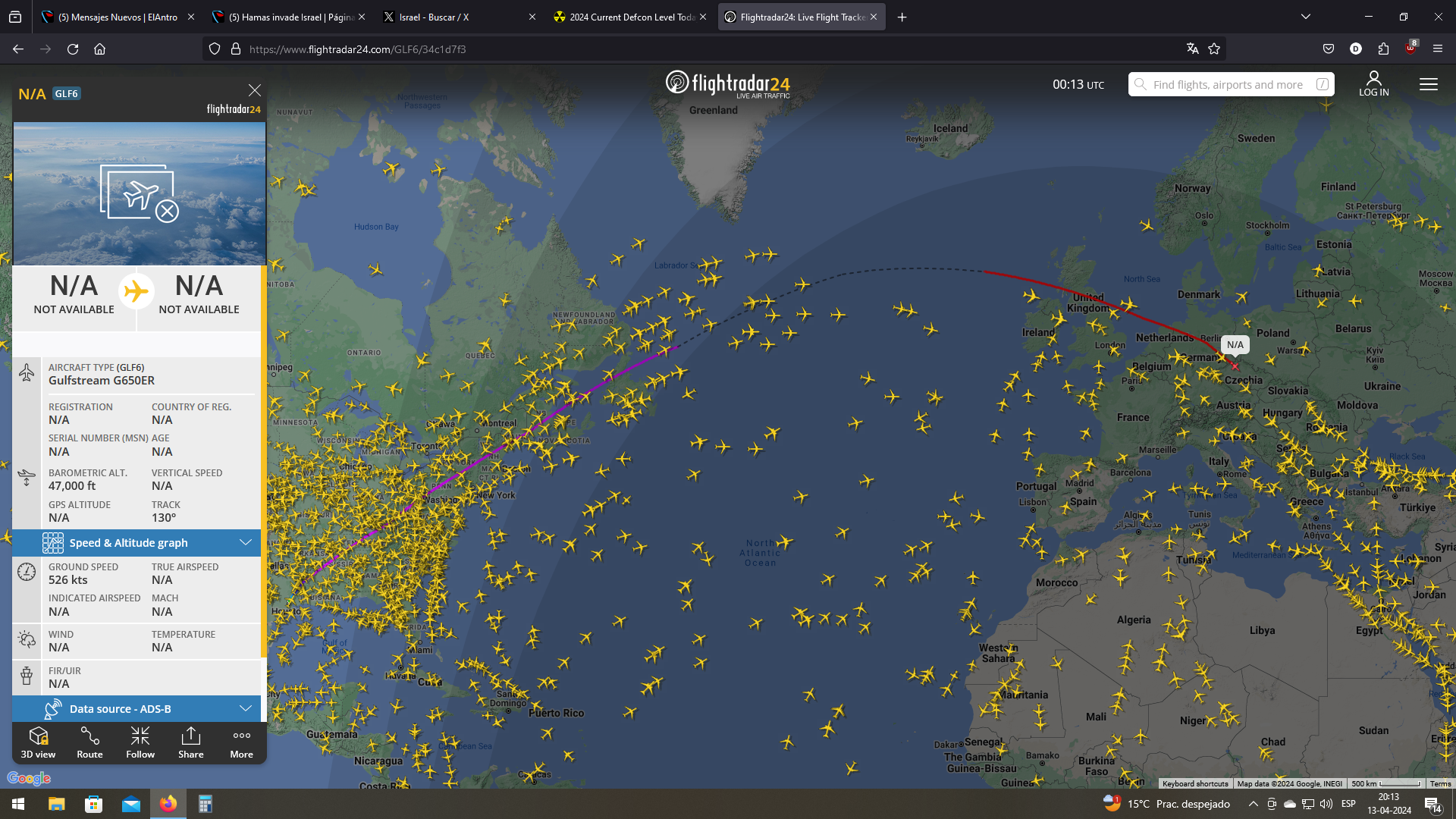
Task: Open the browser Extensions icon
Action: pos(1383,49)
